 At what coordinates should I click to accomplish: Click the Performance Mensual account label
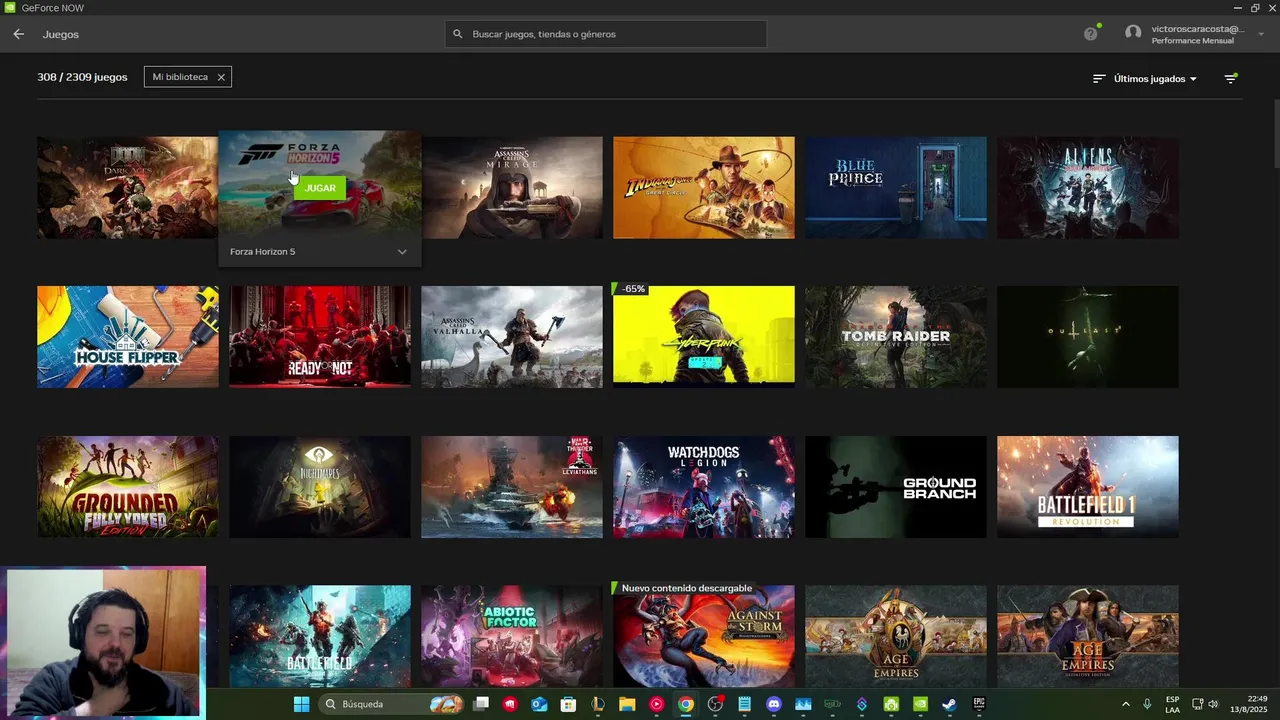[x=1192, y=41]
